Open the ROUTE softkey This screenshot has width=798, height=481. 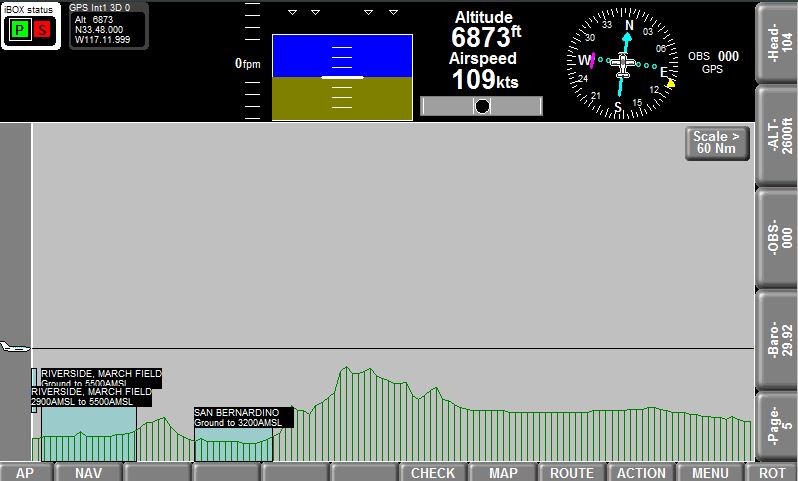click(x=572, y=473)
